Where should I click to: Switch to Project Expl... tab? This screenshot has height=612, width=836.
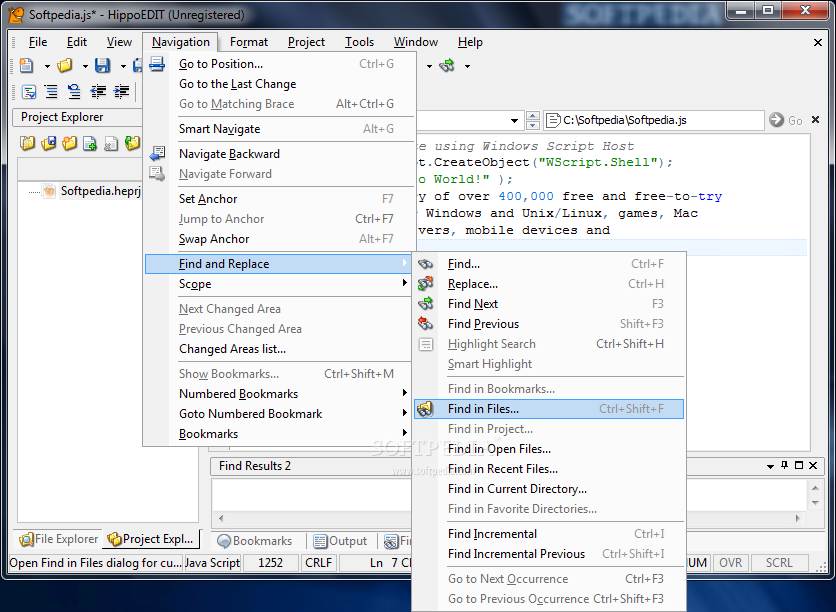coord(150,539)
